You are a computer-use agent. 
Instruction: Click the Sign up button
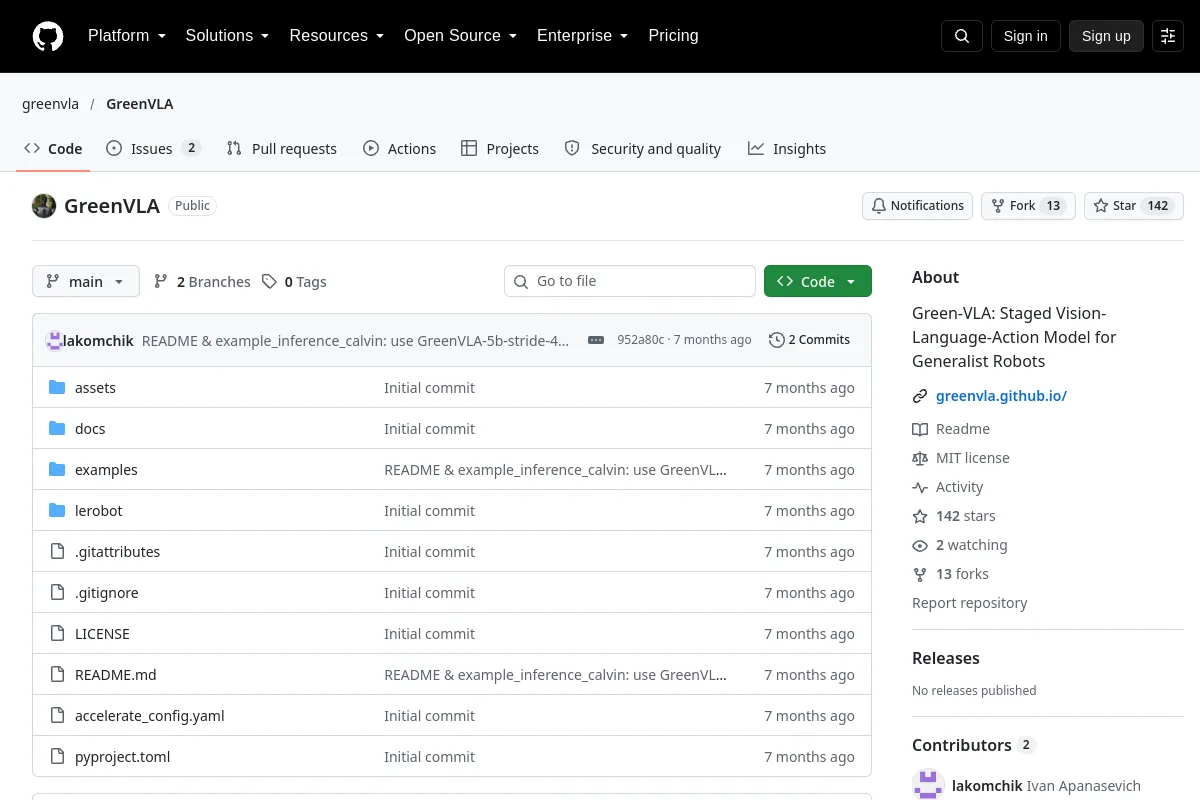click(x=1106, y=36)
